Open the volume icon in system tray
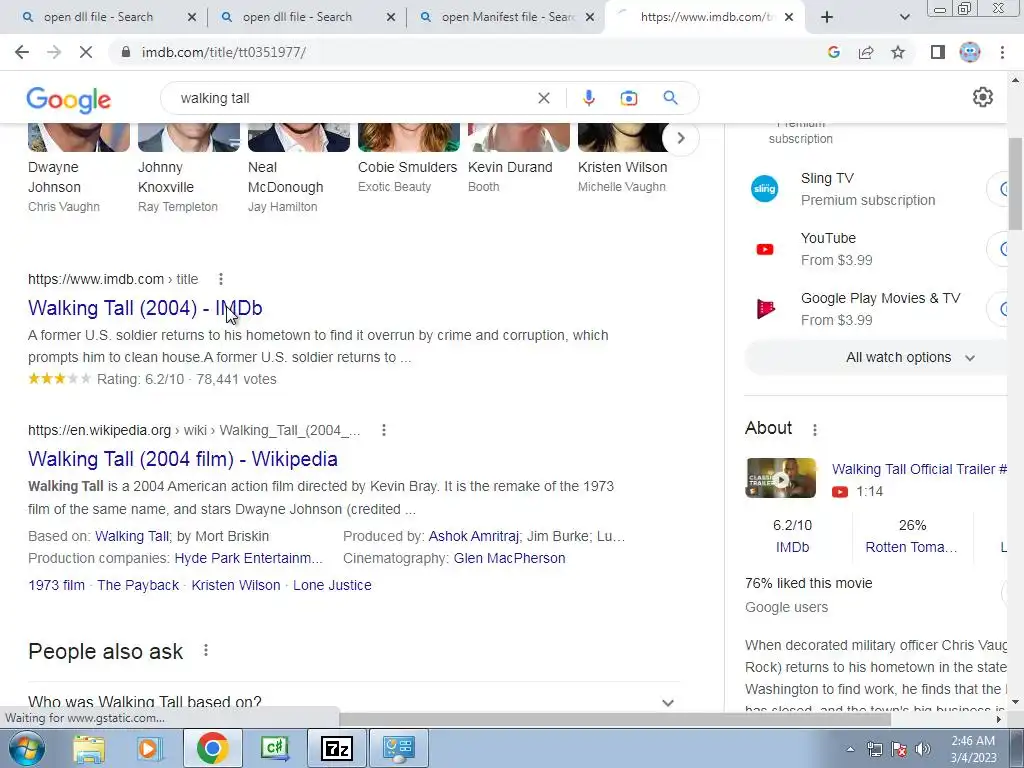The width and height of the screenshot is (1024, 768). click(922, 749)
